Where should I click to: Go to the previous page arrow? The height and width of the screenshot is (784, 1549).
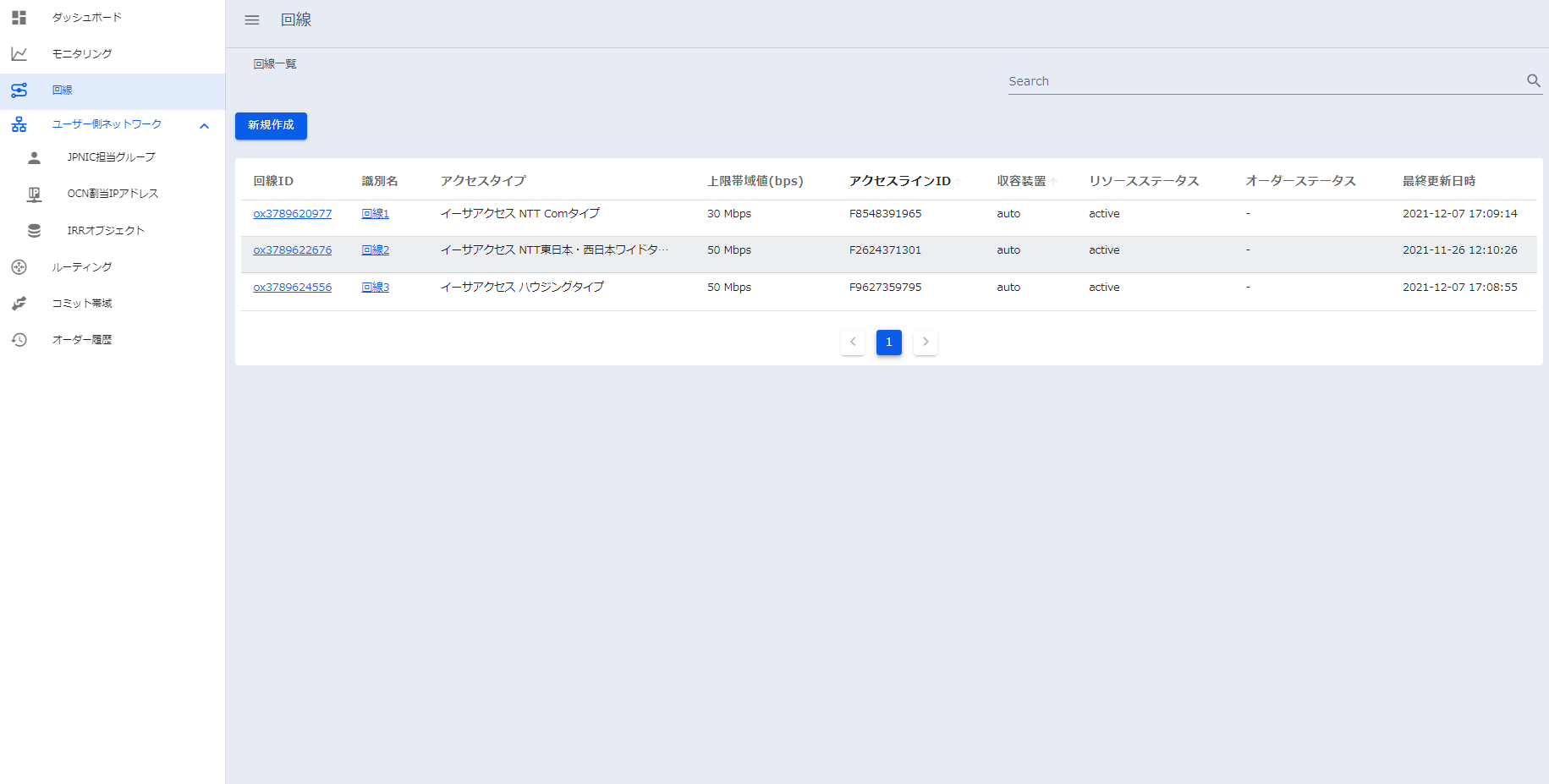853,343
